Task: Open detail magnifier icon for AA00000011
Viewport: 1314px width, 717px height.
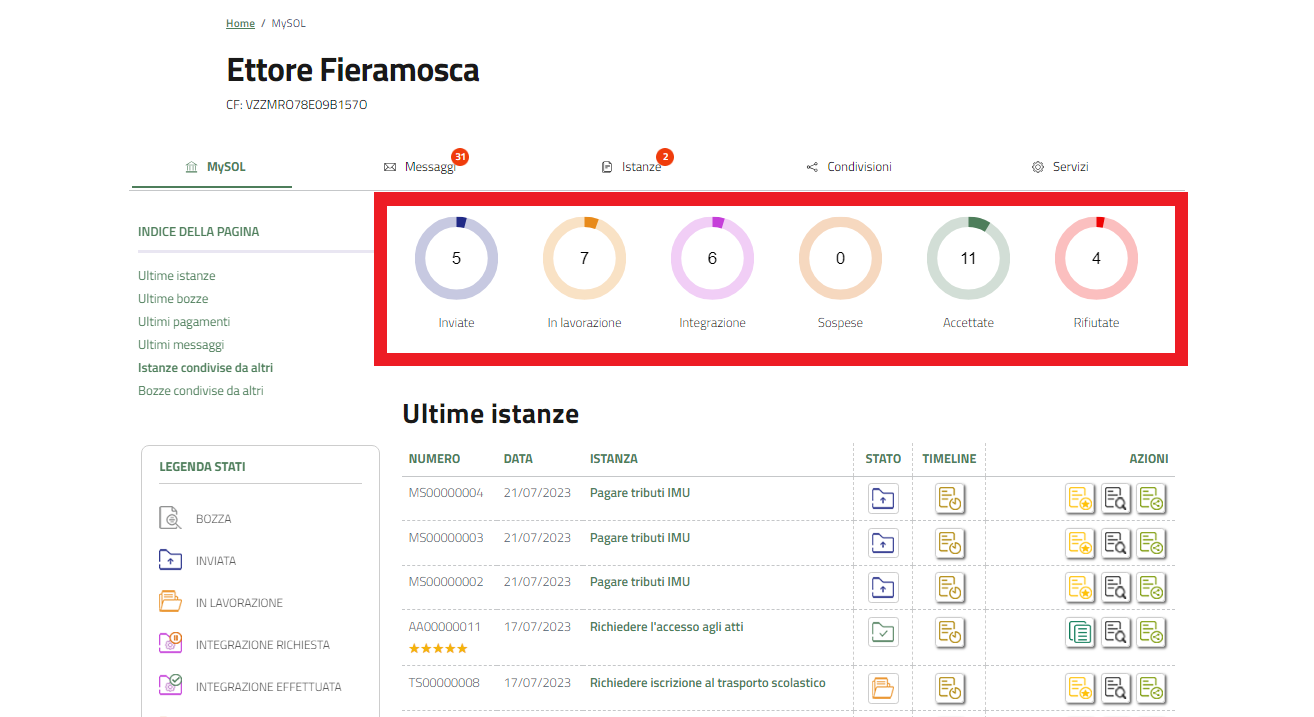Action: [1115, 632]
